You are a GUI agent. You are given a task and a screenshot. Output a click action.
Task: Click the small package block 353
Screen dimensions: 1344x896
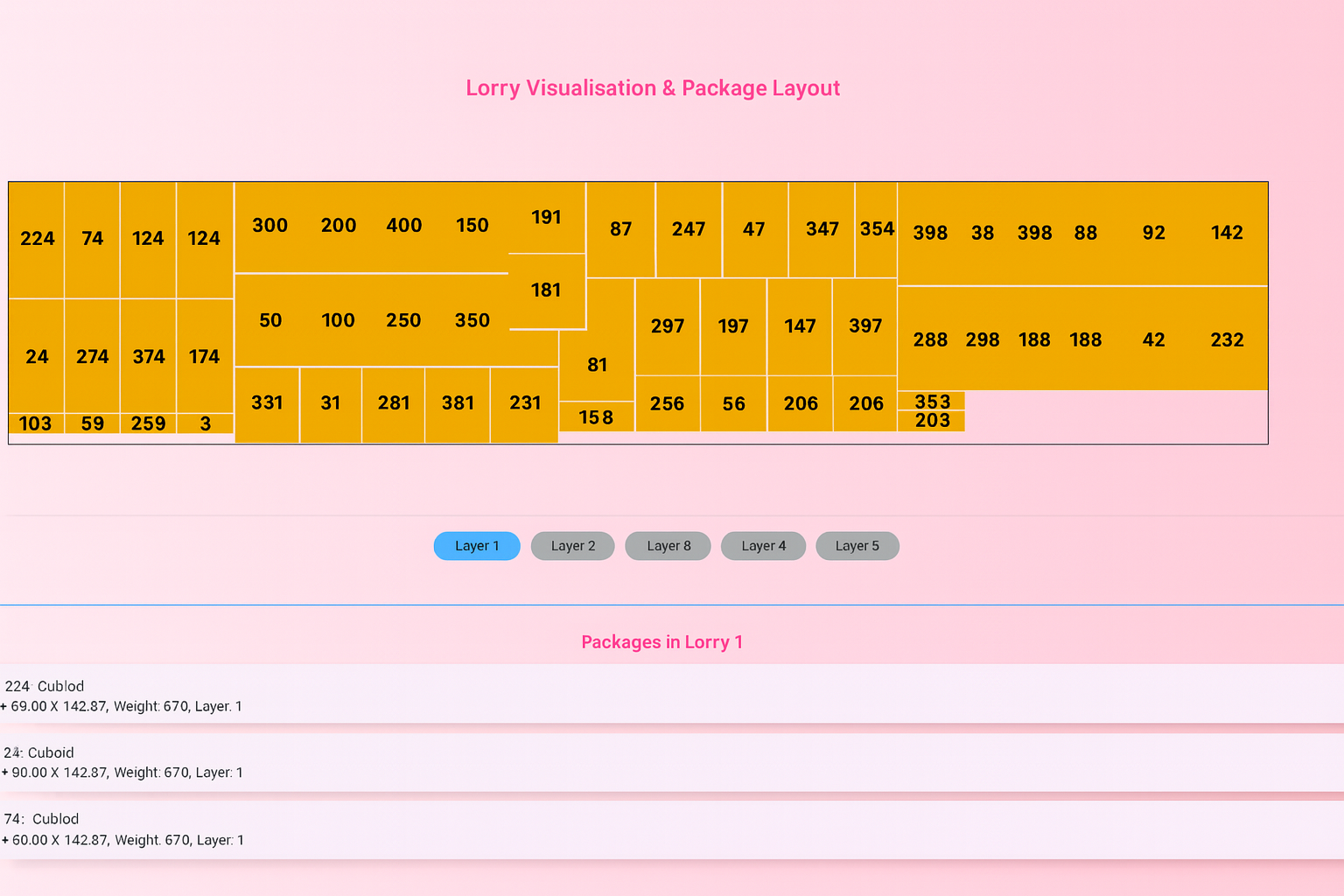[932, 401]
